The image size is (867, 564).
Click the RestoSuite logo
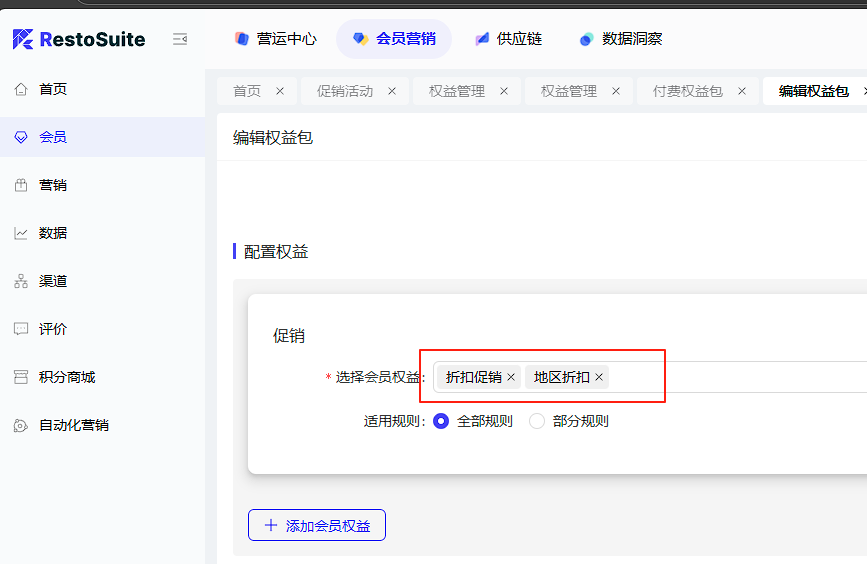79,39
